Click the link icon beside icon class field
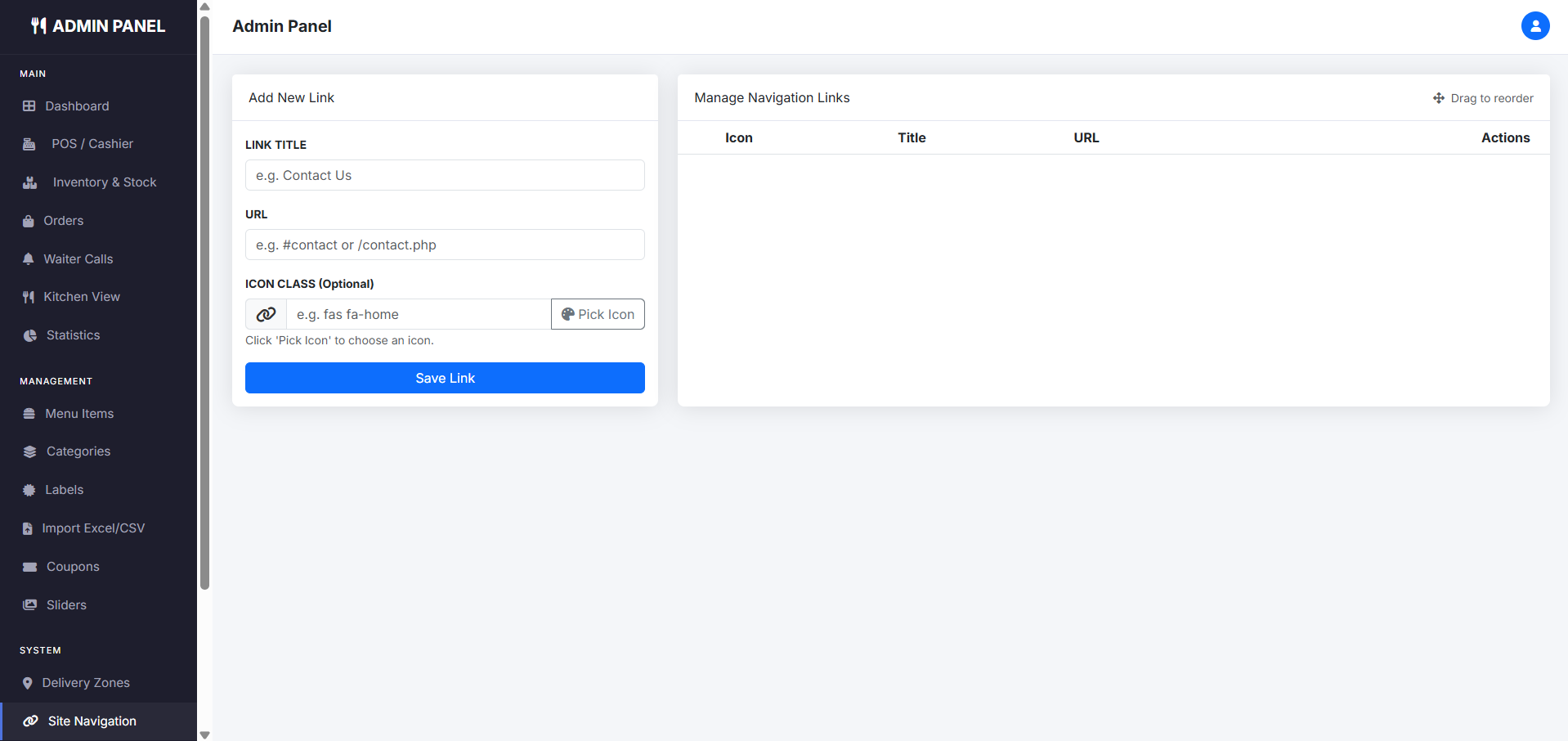 tap(266, 314)
